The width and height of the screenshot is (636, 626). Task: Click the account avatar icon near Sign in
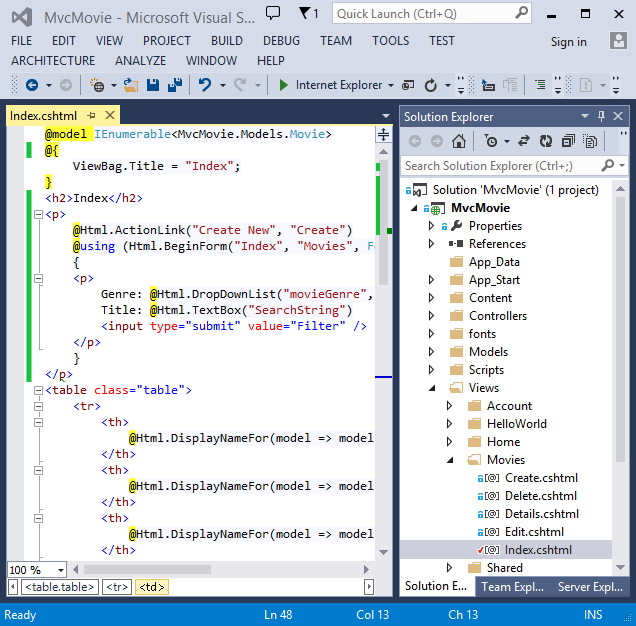pyautogui.click(x=618, y=41)
